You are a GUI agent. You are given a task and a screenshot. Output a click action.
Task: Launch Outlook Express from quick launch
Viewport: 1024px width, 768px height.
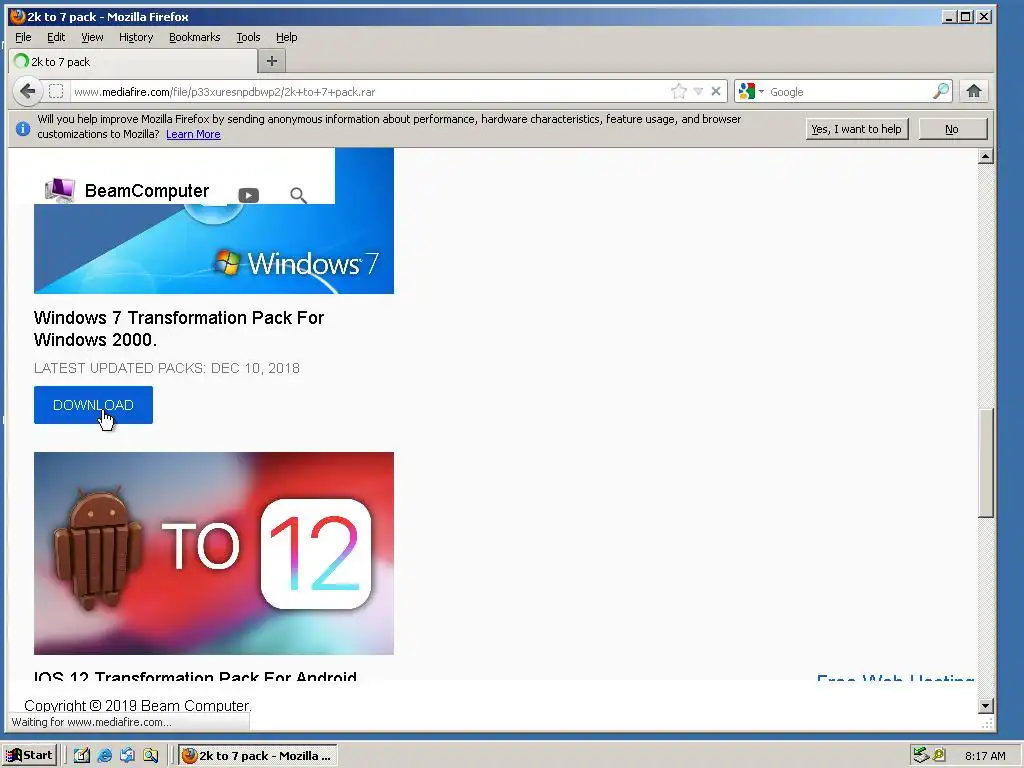(127, 756)
